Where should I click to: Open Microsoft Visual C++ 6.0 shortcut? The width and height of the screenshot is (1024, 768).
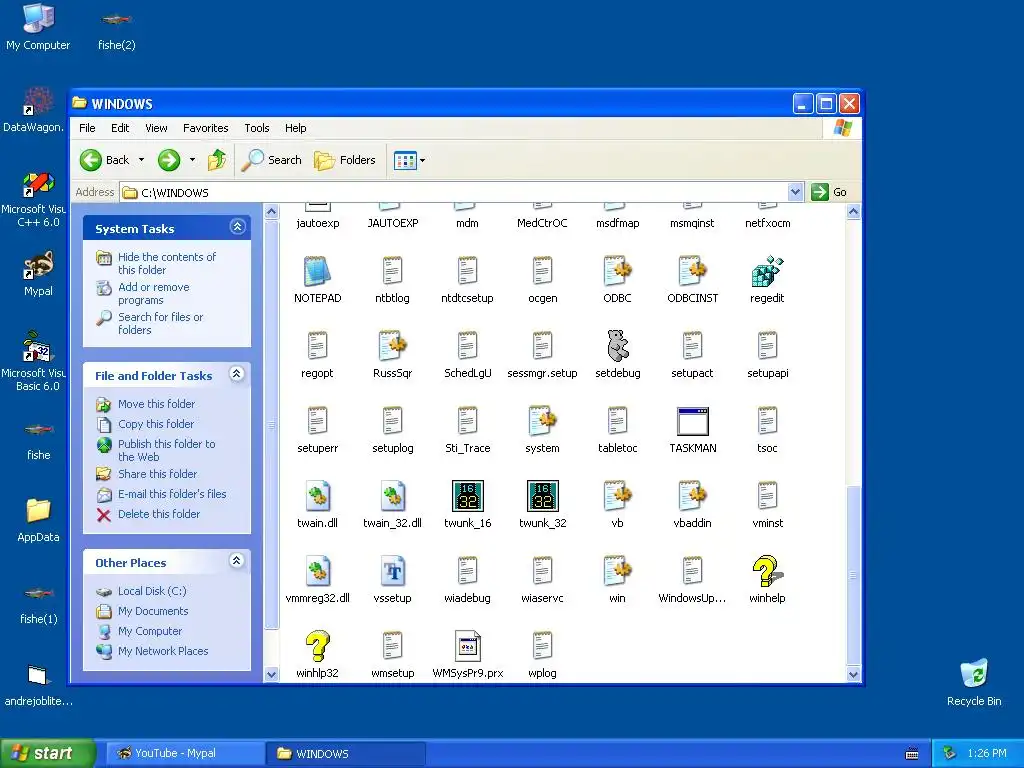[x=38, y=184]
